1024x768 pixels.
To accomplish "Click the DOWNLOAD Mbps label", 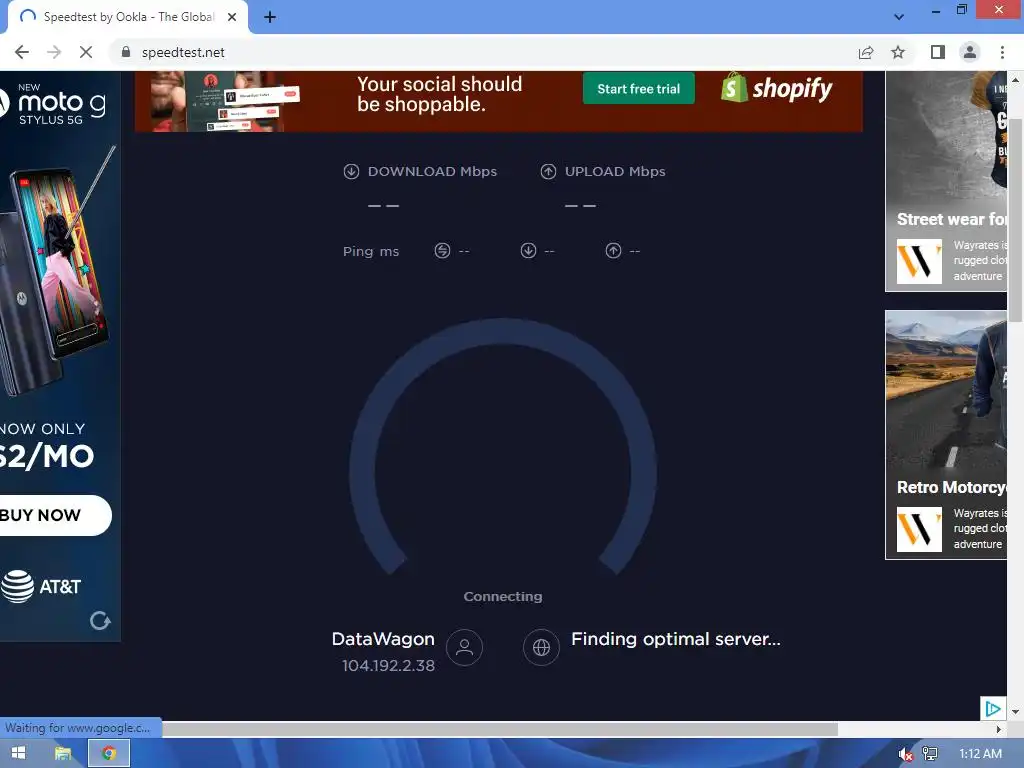I will coord(432,171).
